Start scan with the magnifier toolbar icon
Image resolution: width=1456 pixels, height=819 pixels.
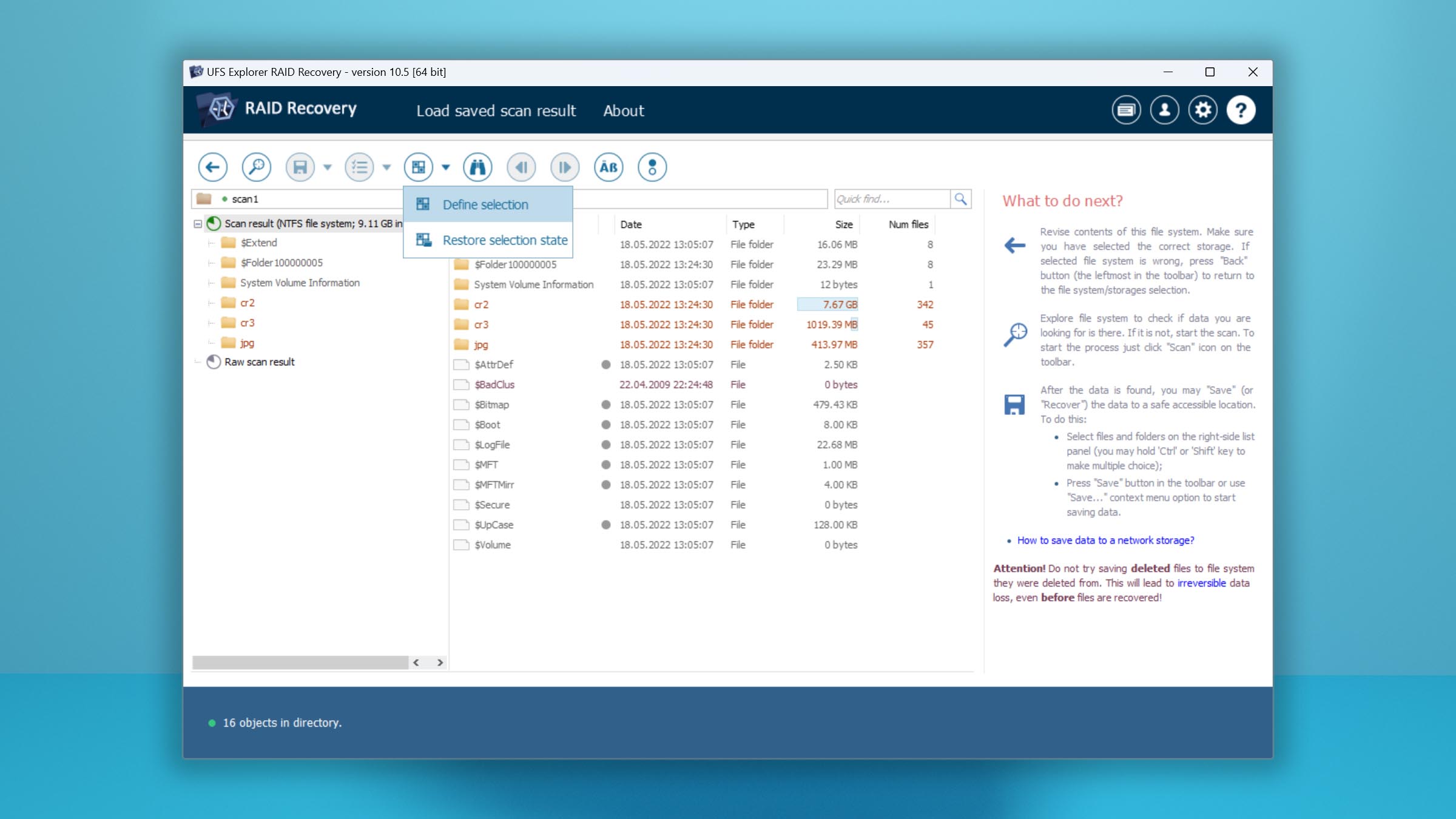point(256,167)
